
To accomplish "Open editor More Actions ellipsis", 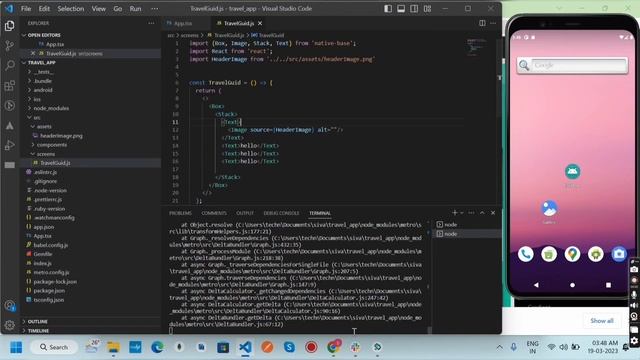I will (493, 23).
